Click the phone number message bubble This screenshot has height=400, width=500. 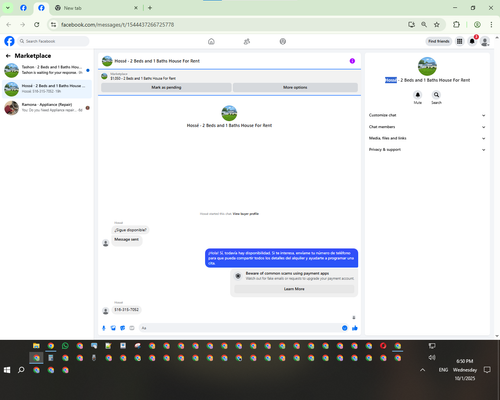tap(126, 310)
